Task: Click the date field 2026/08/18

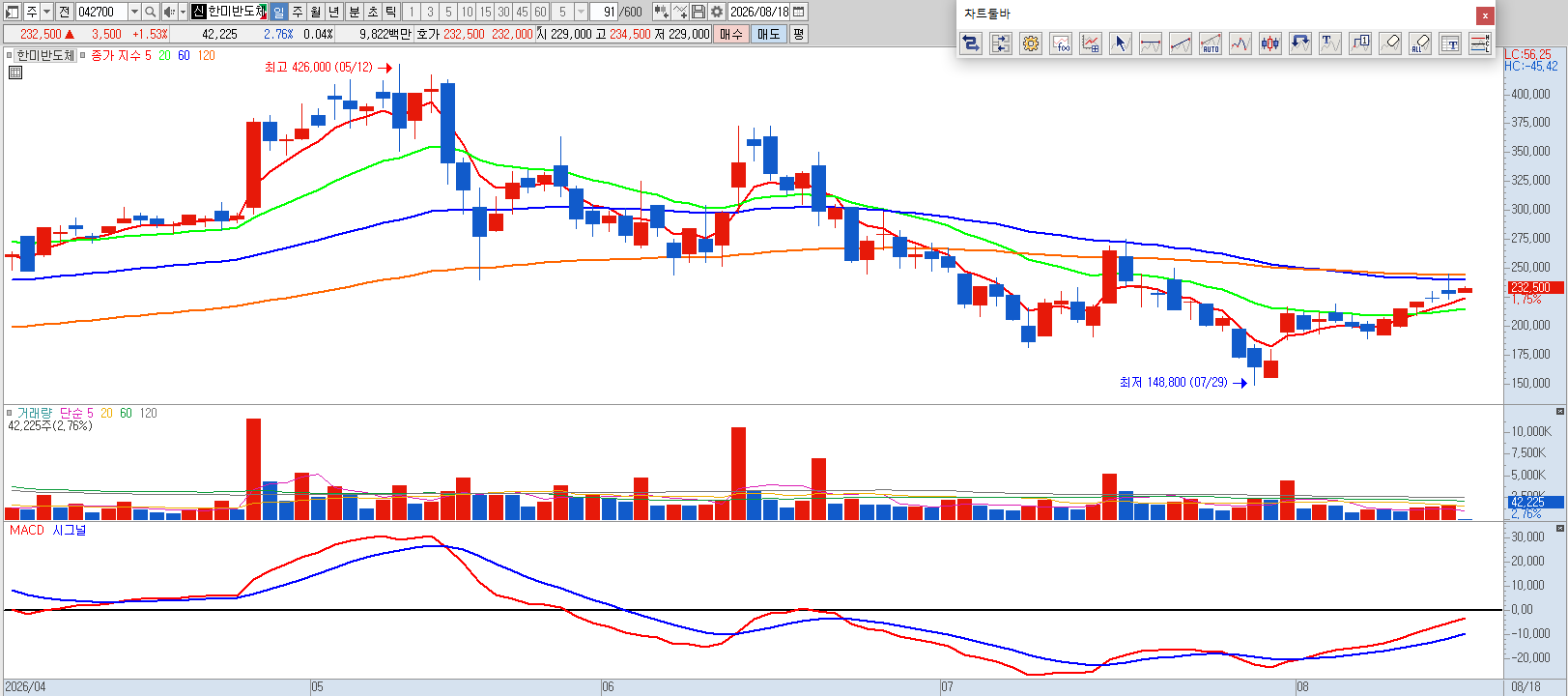Action: click(x=759, y=12)
